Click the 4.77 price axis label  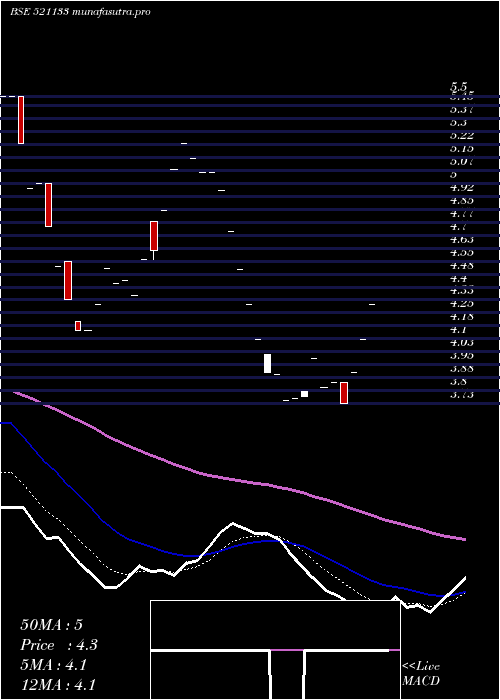point(462,213)
